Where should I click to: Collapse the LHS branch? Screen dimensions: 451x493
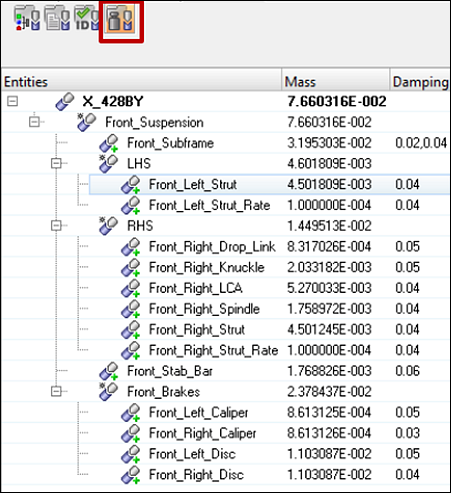coord(56,163)
